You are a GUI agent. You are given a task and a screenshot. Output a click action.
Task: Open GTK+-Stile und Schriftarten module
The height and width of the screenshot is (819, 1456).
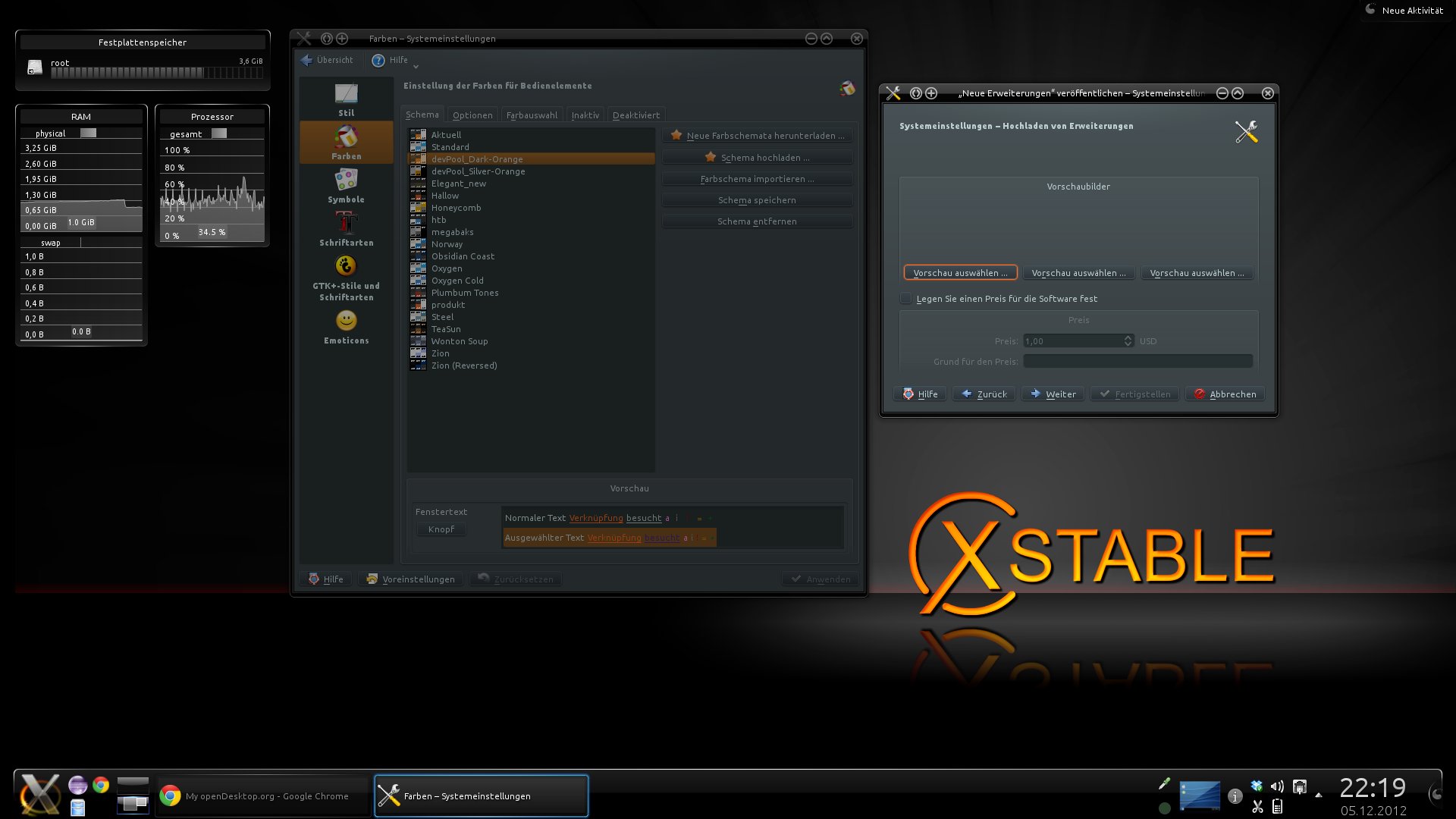pyautogui.click(x=347, y=278)
